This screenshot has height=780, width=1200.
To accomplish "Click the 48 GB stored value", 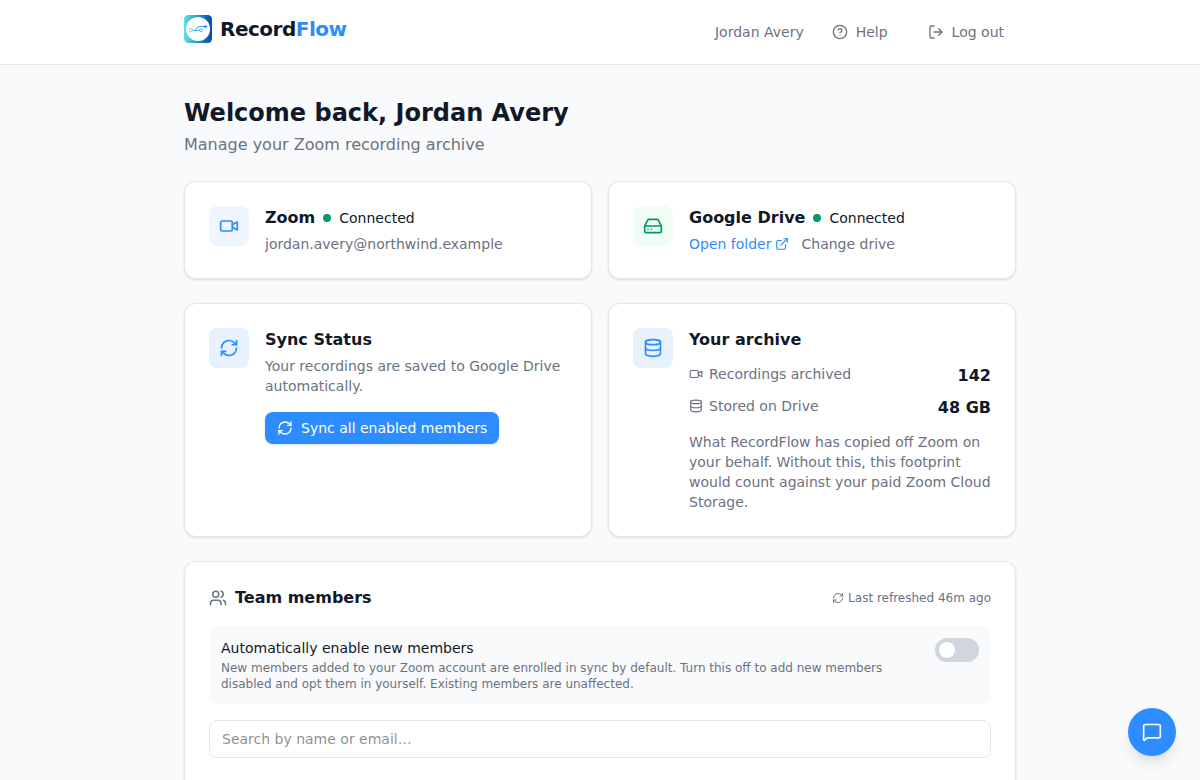I will (964, 407).
